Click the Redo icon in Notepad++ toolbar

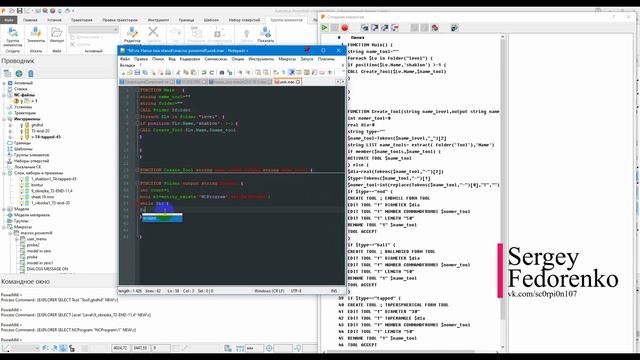pos(211,72)
